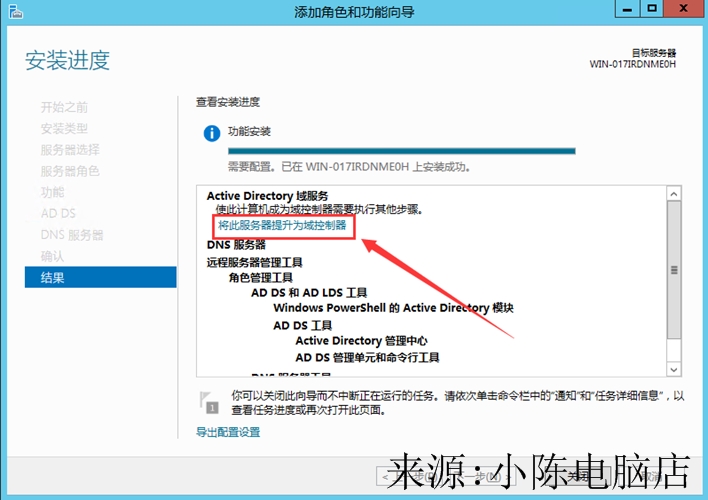Screen dimensions: 708x500
Task: Maximize the wizard window
Action: coord(652,9)
